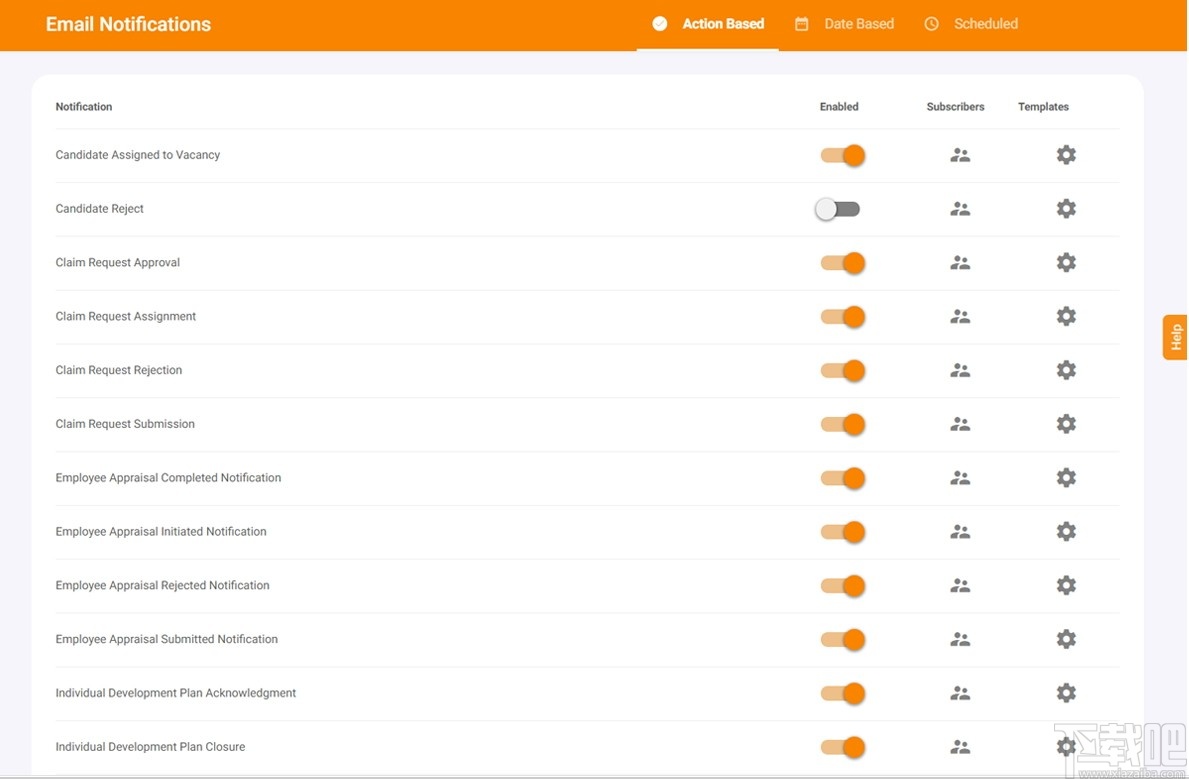Open Templates gear for Claim Request Submission
The height and width of the screenshot is (779, 1189).
[x=1065, y=424]
